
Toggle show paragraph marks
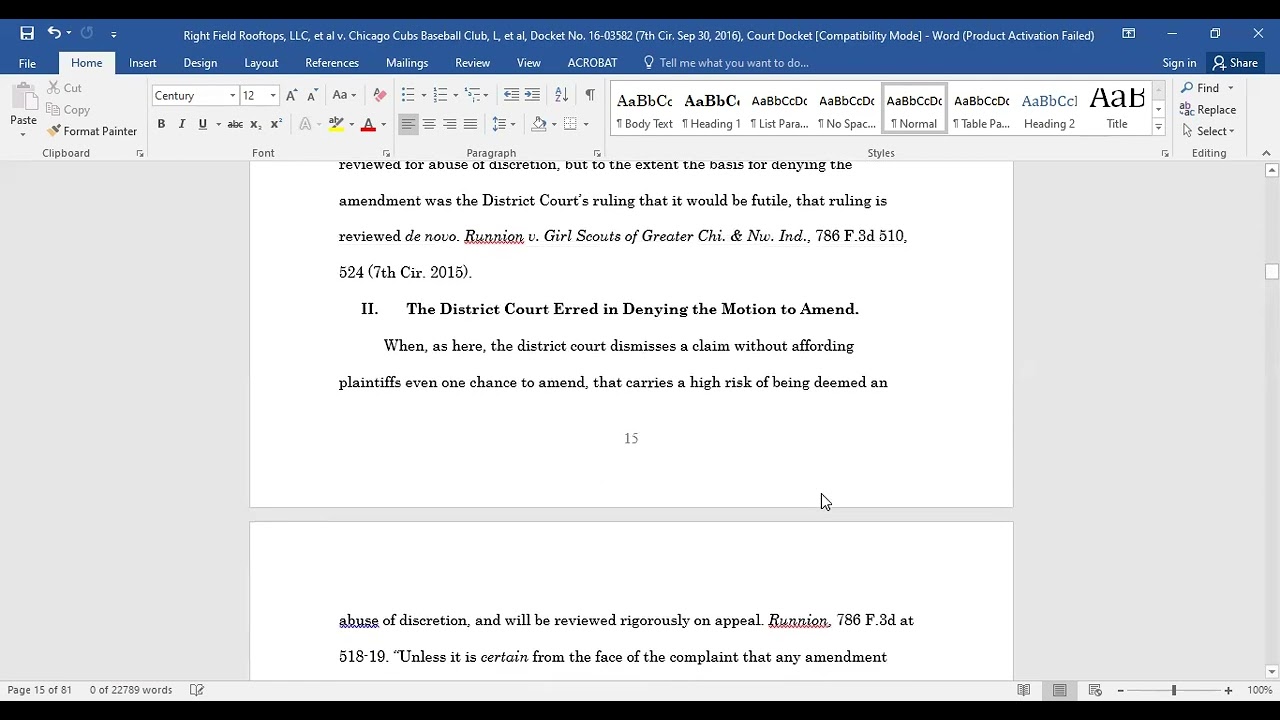click(590, 95)
